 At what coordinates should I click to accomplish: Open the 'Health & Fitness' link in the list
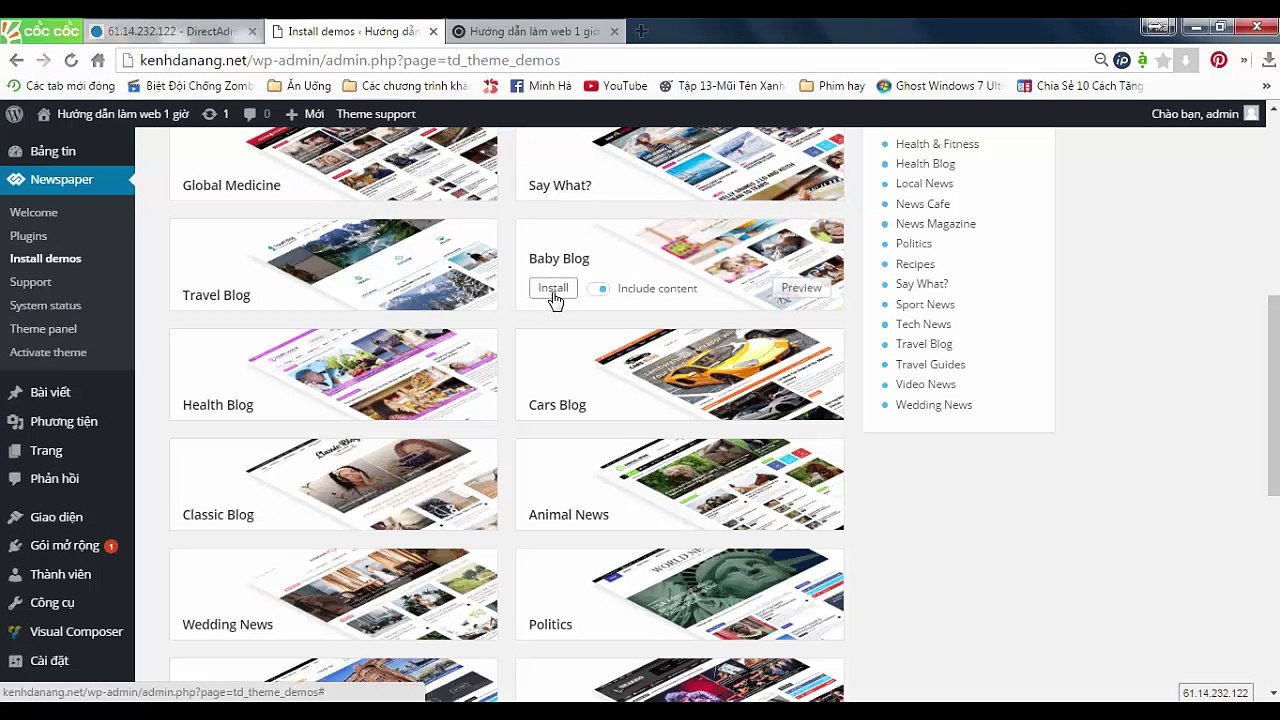937,144
